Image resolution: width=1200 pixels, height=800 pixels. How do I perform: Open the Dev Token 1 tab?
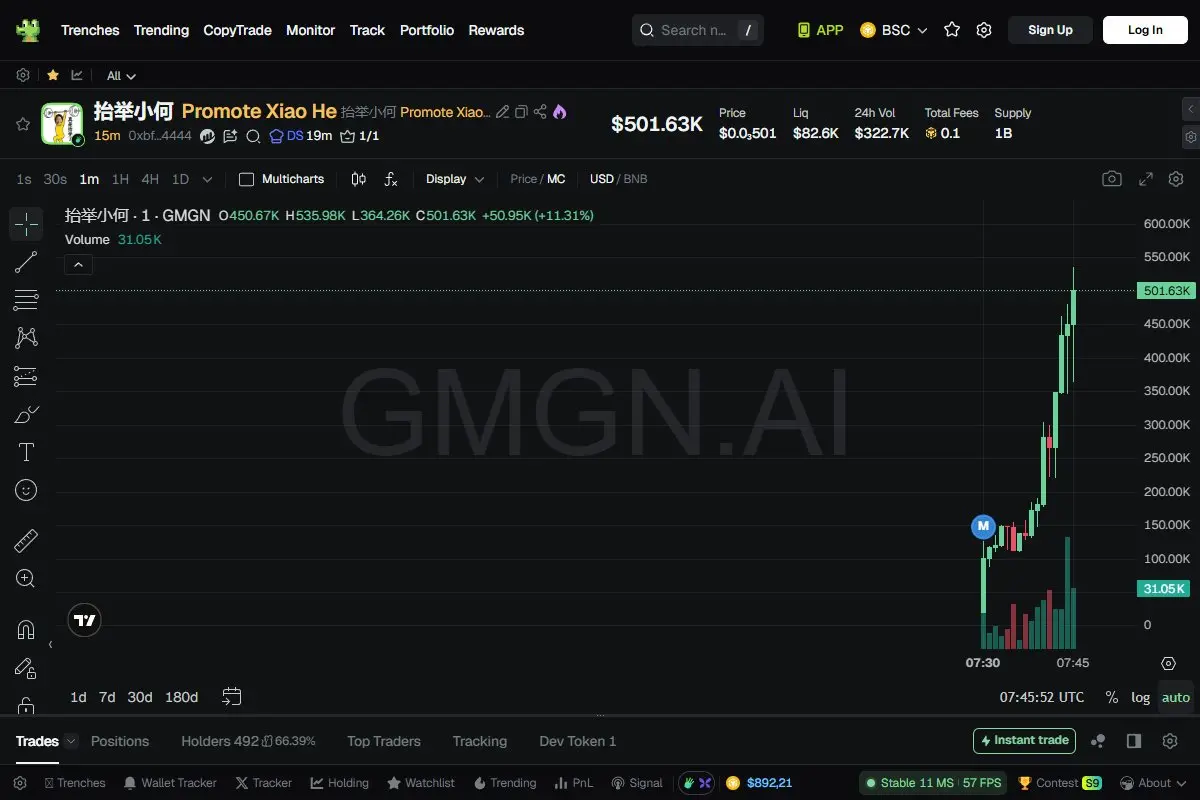coord(578,741)
